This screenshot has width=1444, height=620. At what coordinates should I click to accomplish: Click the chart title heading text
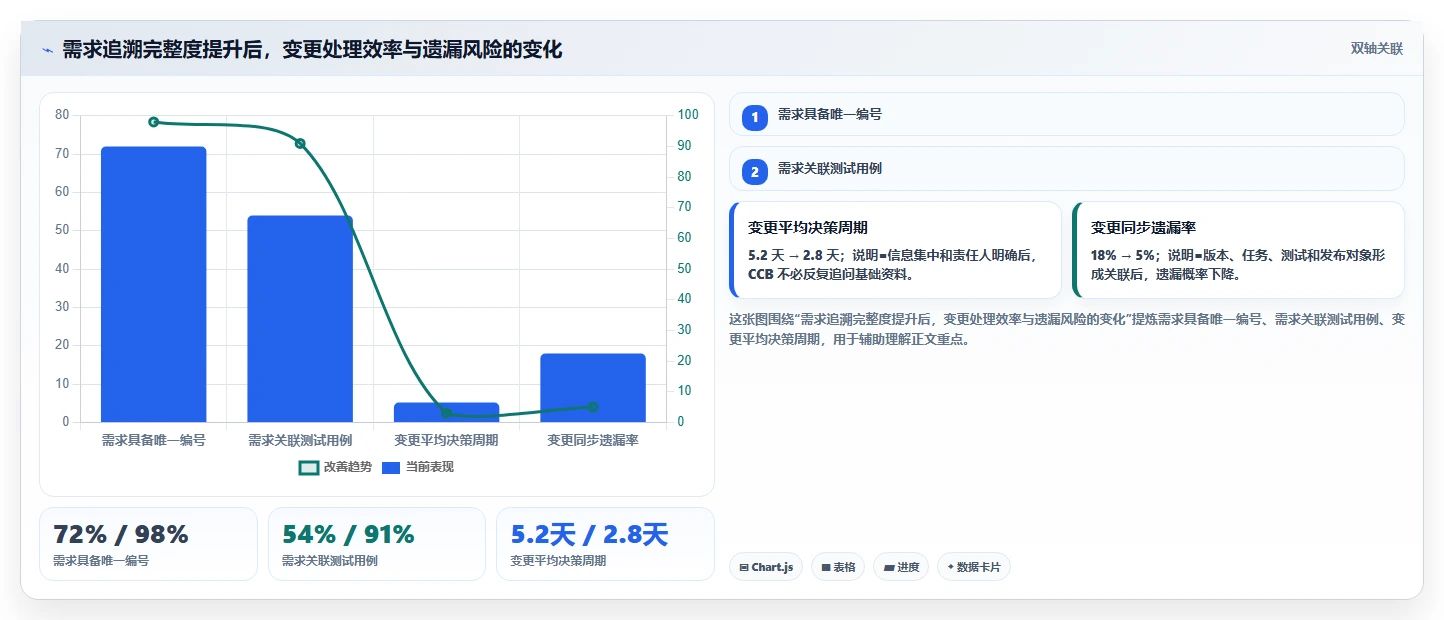coord(312,50)
